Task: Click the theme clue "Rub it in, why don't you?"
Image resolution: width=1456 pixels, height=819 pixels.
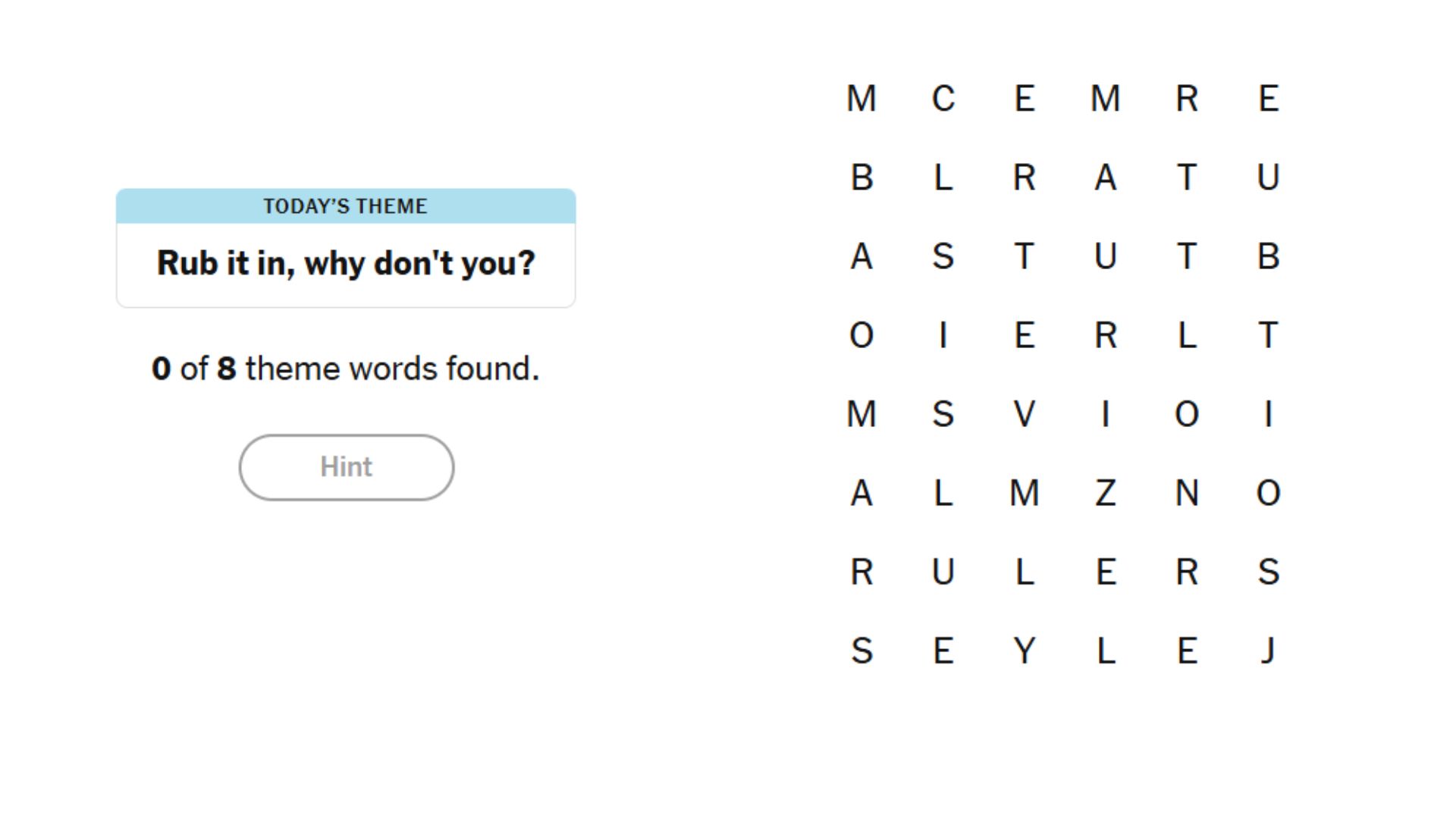Action: [346, 264]
